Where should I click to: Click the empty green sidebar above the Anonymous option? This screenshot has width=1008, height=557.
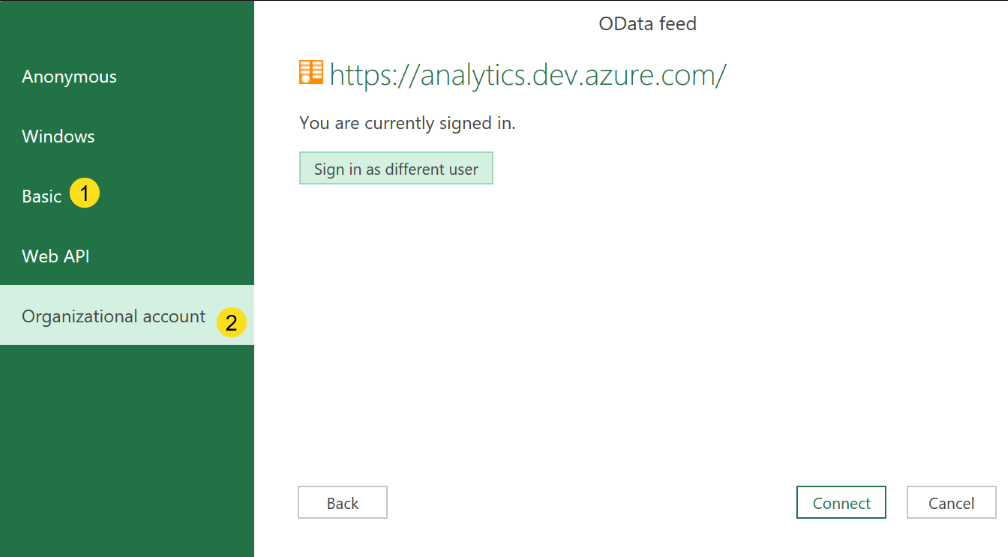127,24
